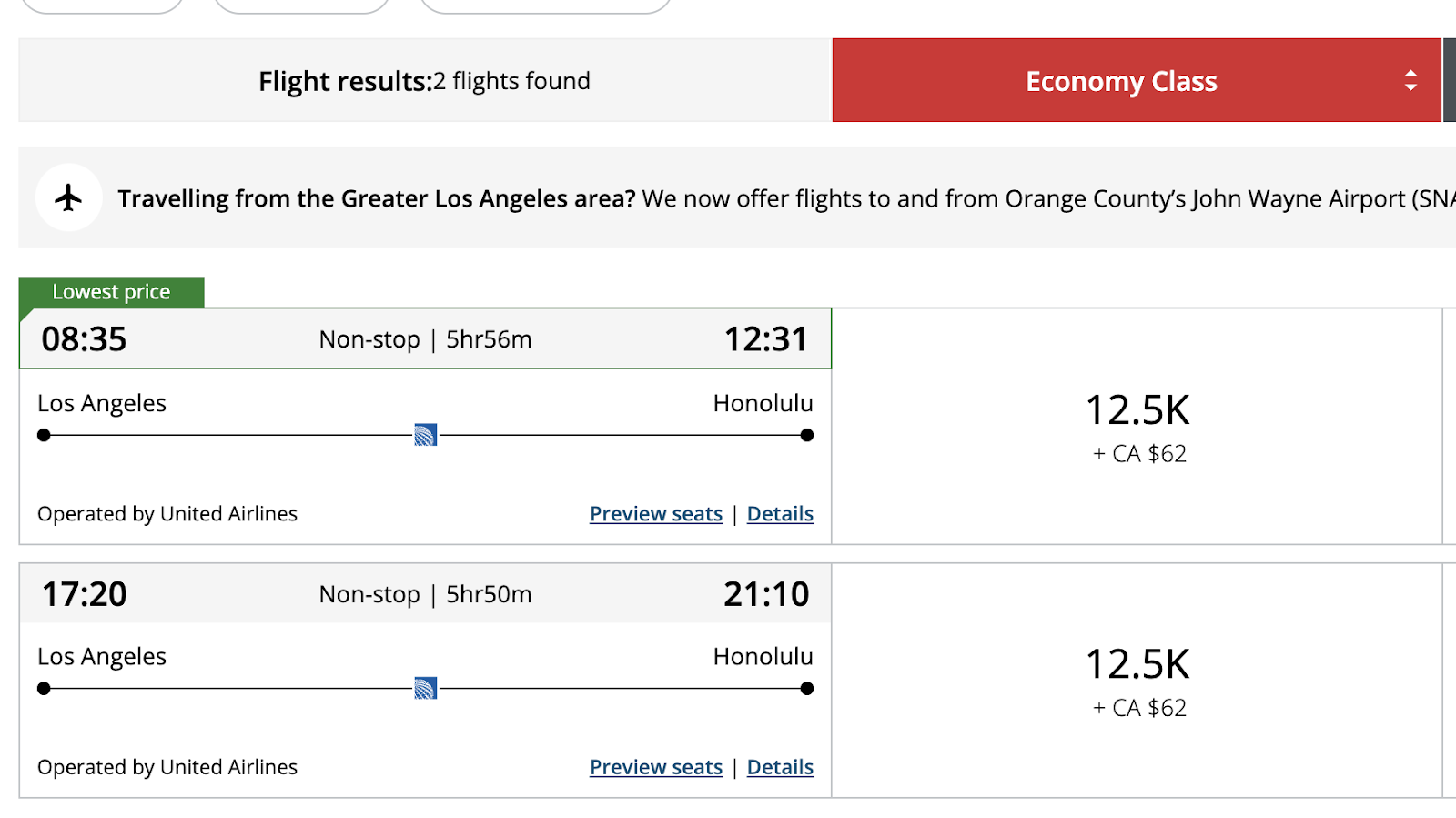Open Details for the 17:20 flight
This screenshot has width=1456, height=818.
click(x=780, y=768)
